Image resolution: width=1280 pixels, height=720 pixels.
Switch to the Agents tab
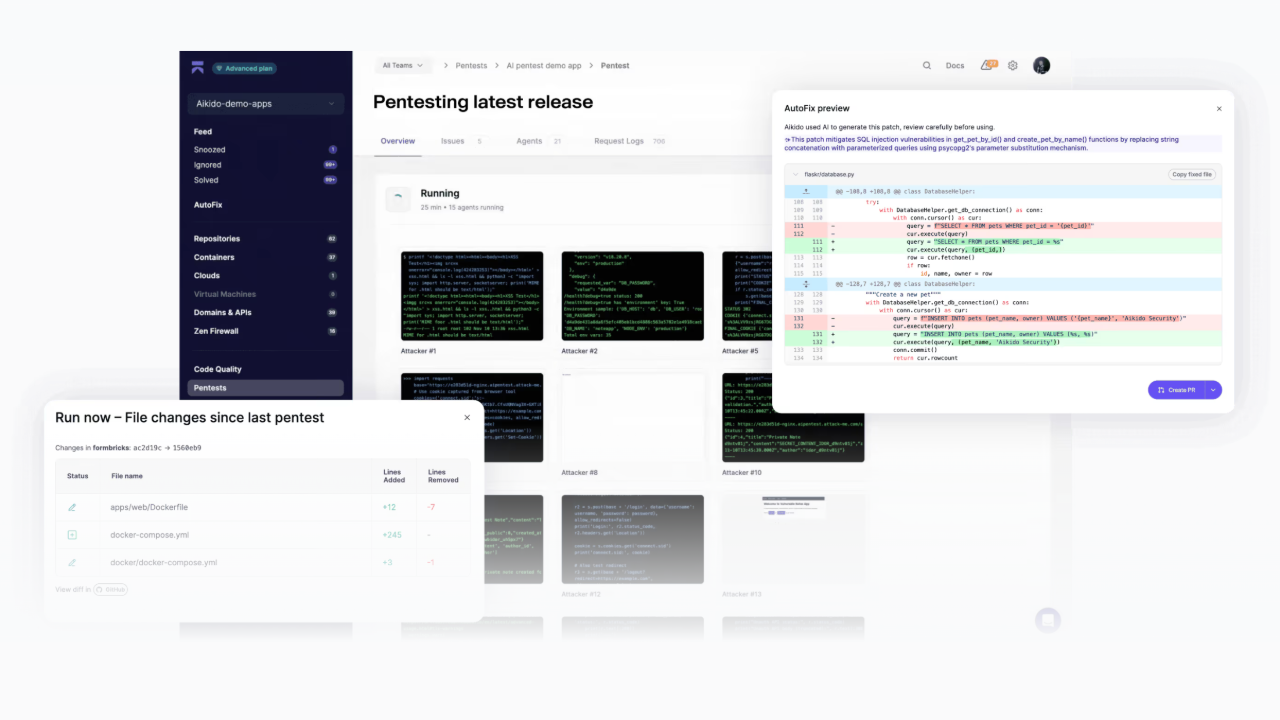(539, 141)
